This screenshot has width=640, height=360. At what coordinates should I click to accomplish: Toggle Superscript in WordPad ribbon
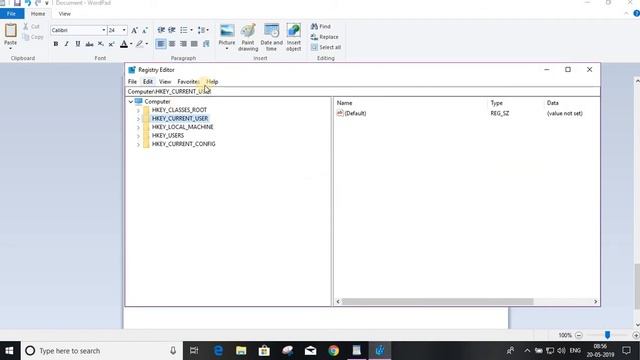[111, 44]
